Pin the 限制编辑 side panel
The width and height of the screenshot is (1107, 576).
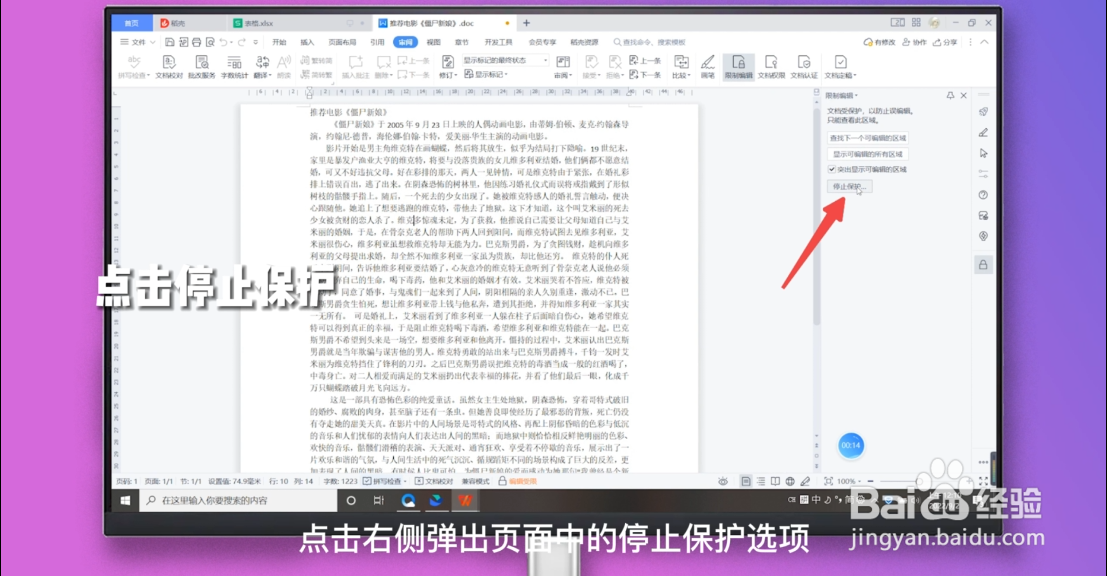point(950,95)
